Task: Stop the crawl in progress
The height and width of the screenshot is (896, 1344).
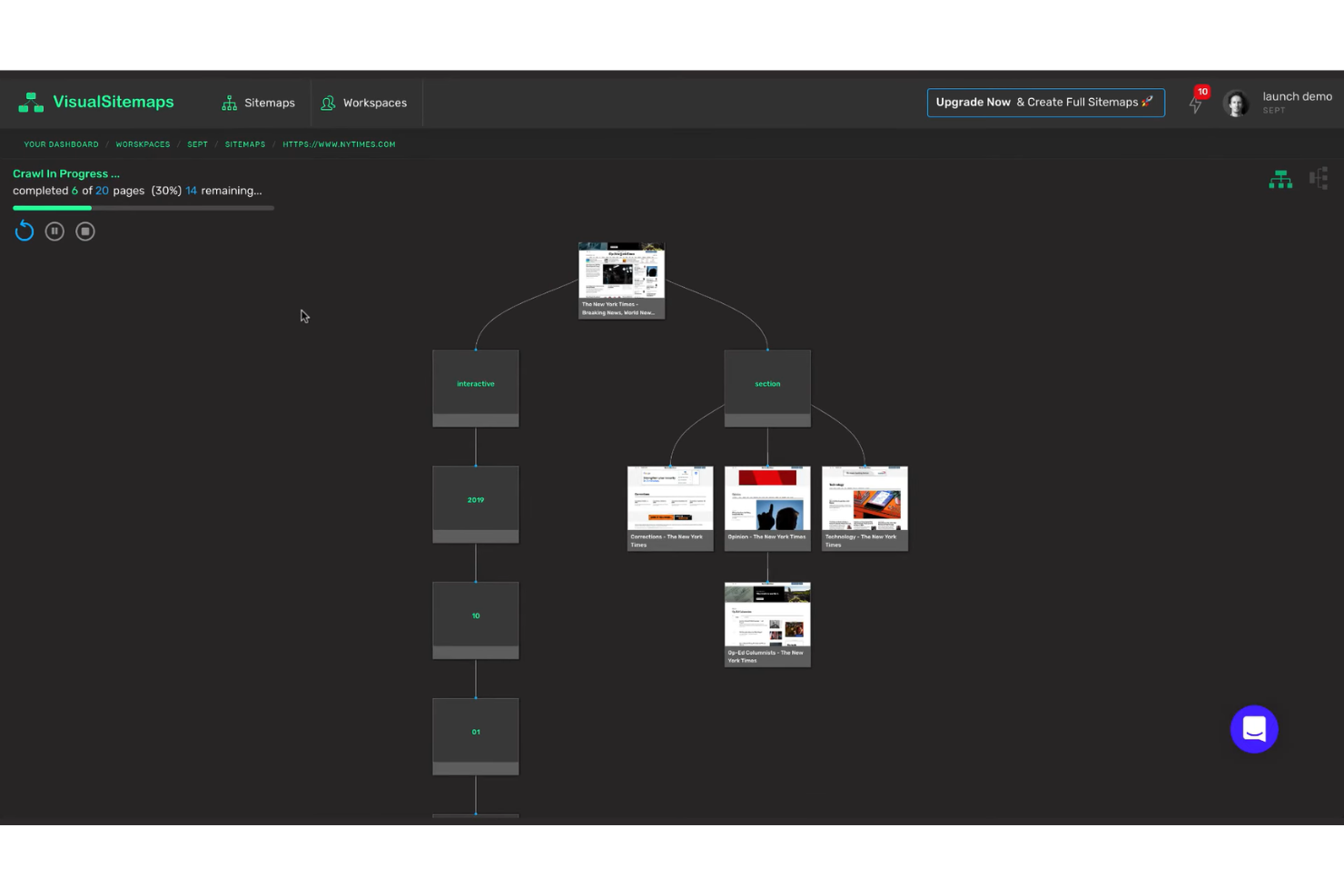Action: pos(85,231)
